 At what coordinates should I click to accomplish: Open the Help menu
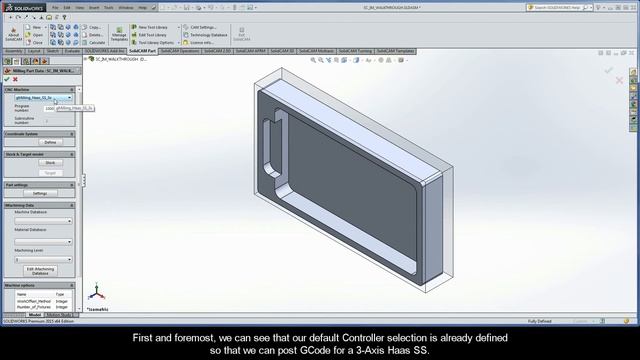[x=142, y=7]
